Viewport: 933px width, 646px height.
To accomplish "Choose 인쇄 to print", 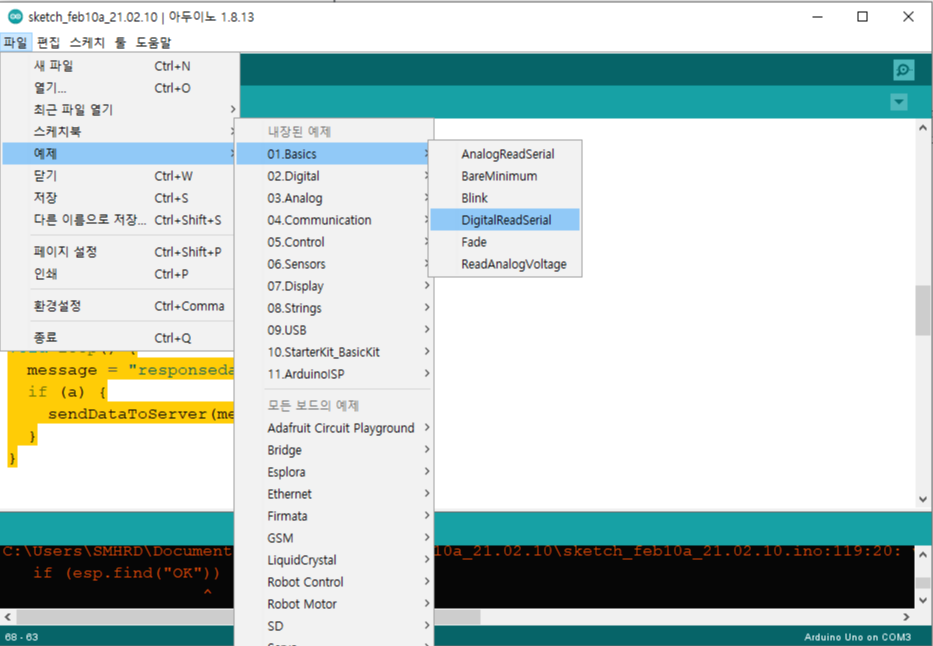I will pos(119,274).
